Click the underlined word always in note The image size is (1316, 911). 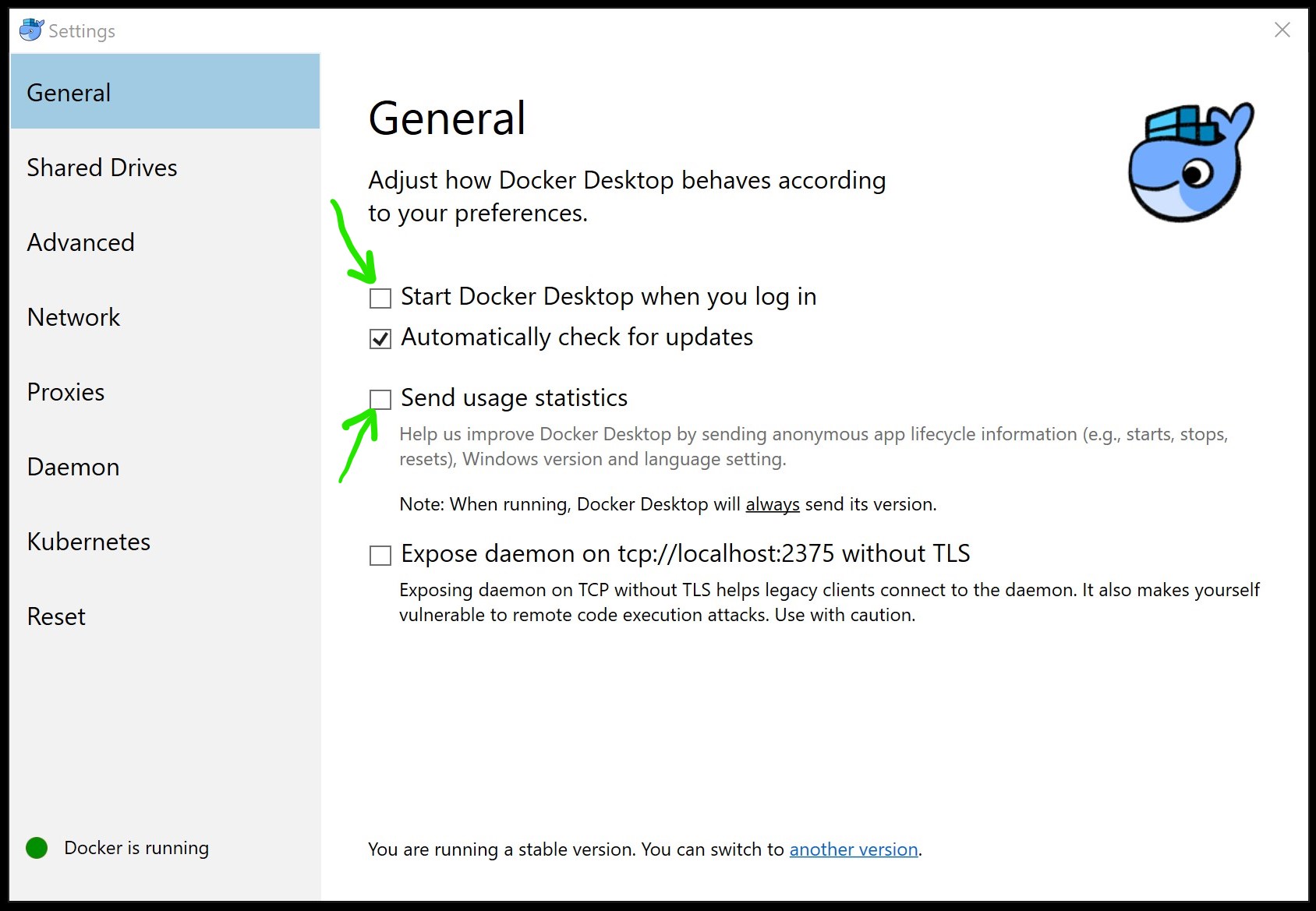(773, 504)
